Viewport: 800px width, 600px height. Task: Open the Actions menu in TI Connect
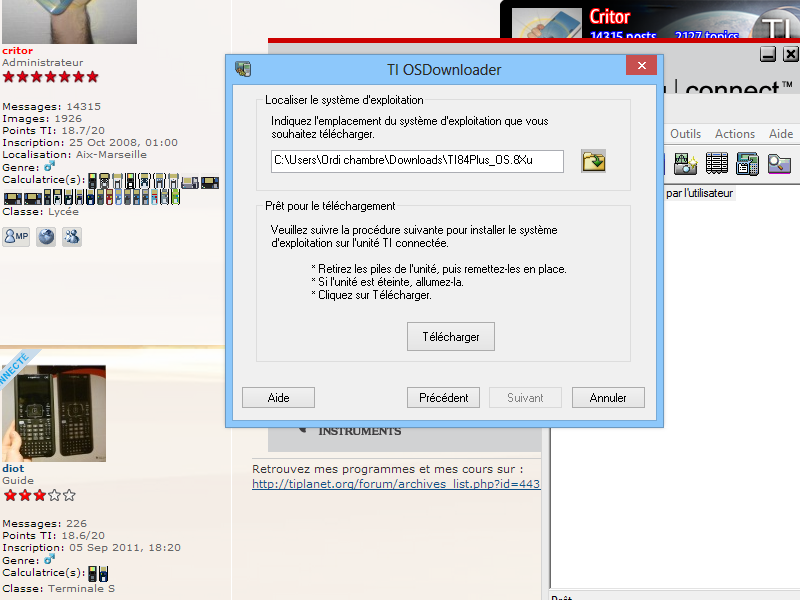point(735,134)
